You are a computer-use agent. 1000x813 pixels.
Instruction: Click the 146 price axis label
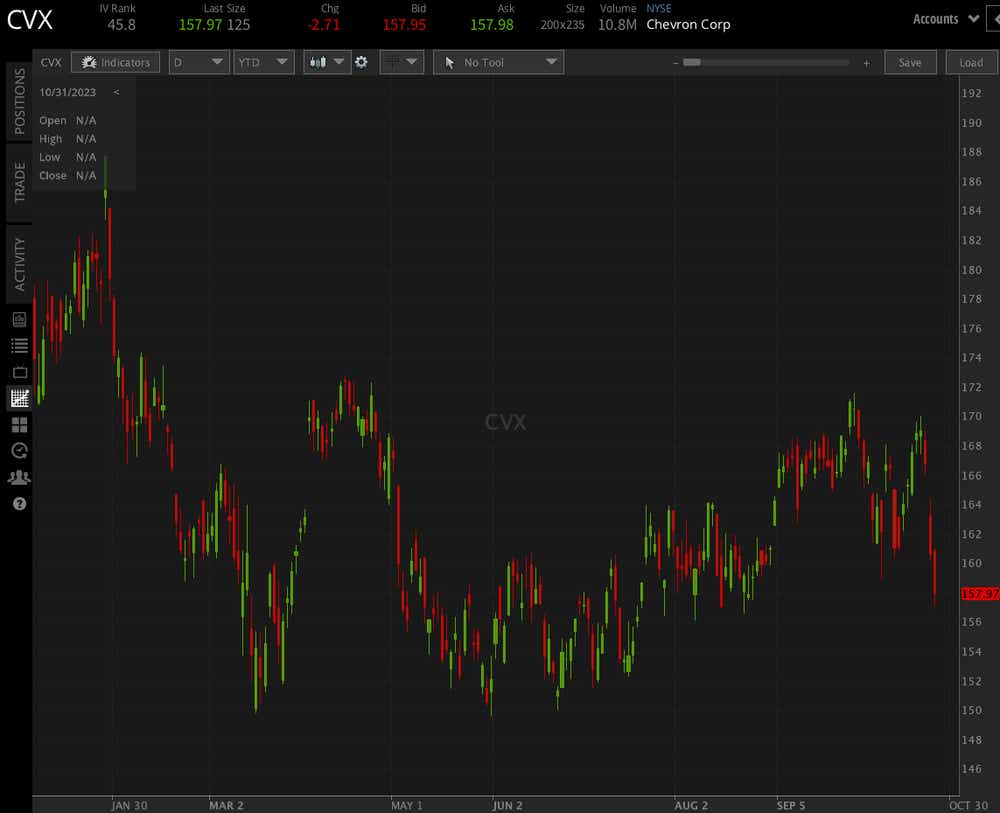click(x=971, y=769)
